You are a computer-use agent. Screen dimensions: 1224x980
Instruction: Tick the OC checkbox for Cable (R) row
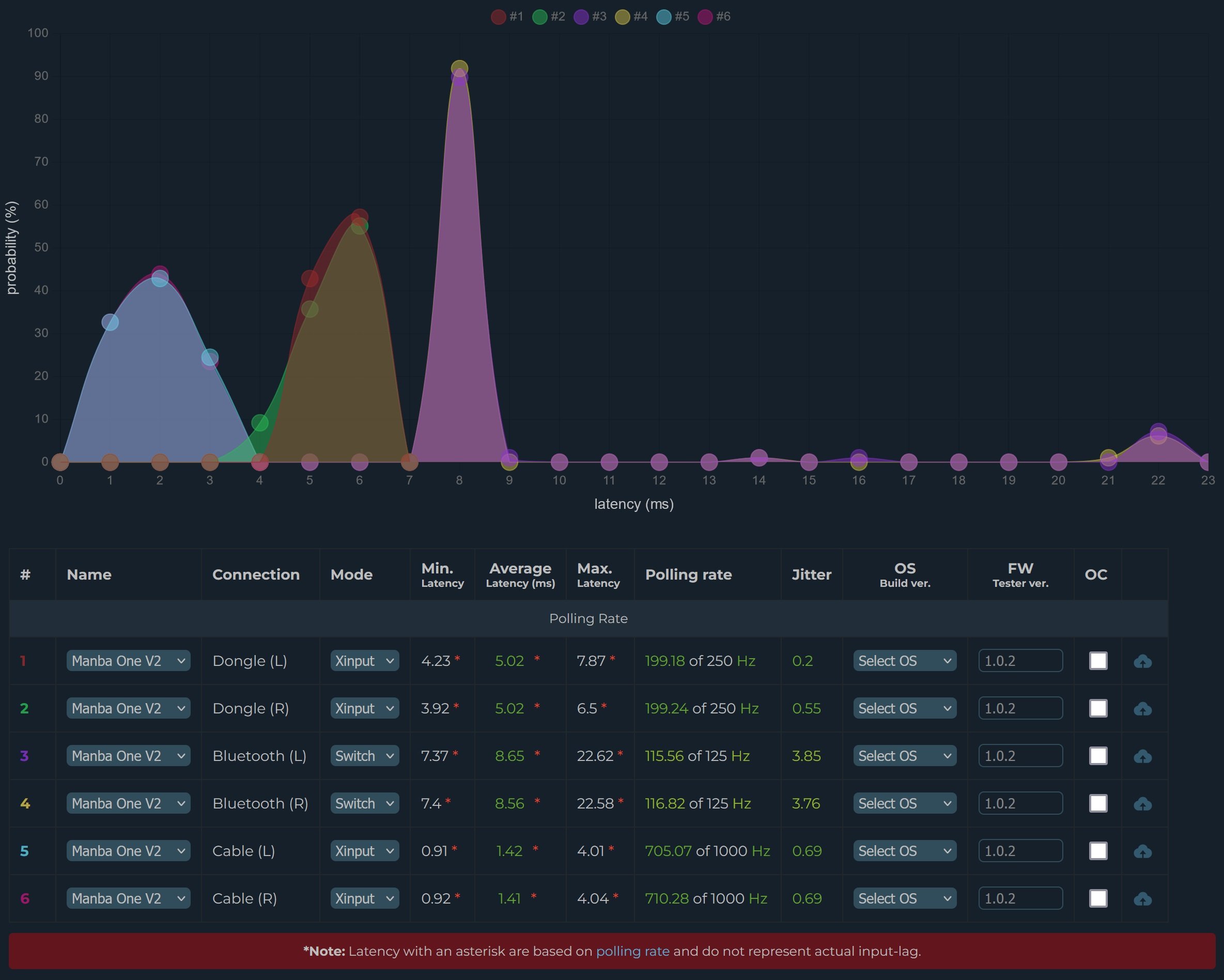coord(1098,898)
